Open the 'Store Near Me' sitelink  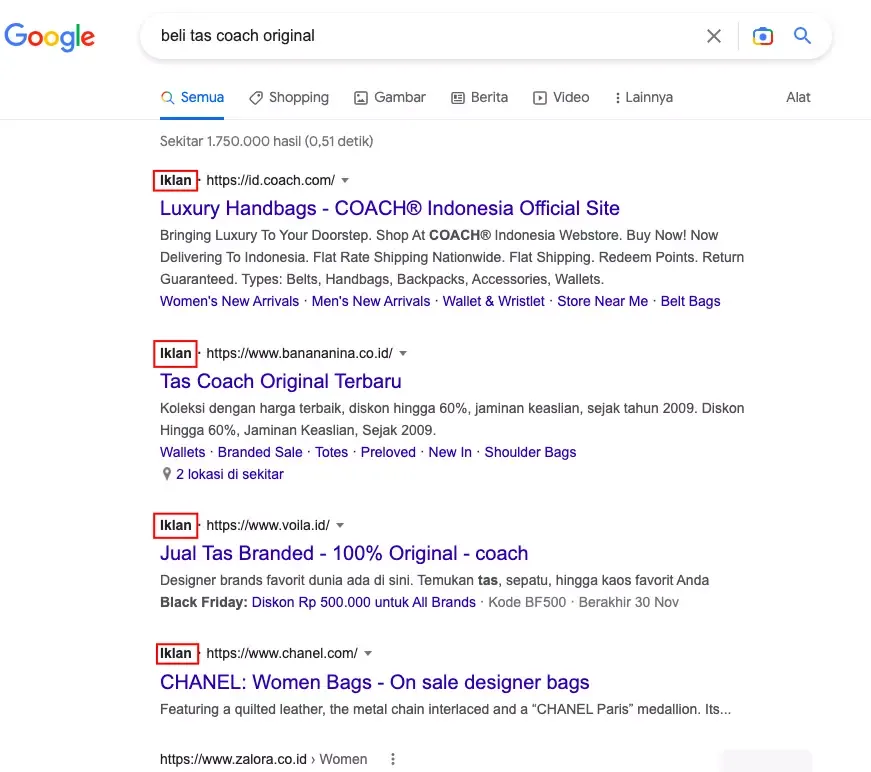pos(602,301)
